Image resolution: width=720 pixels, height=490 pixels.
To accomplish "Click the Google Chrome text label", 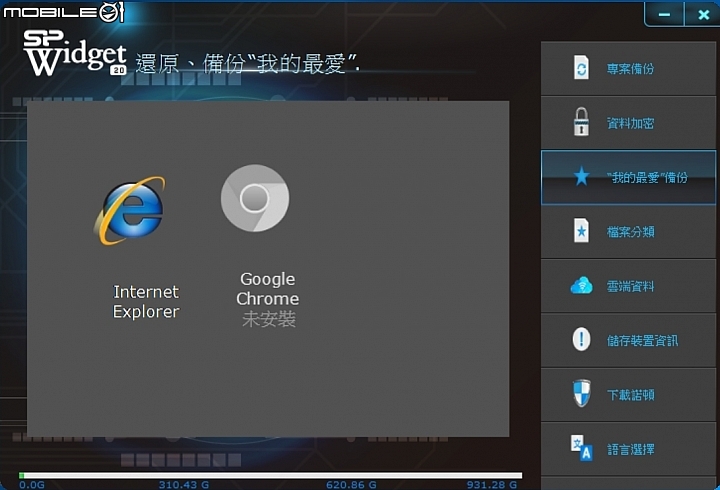I will pos(268,289).
